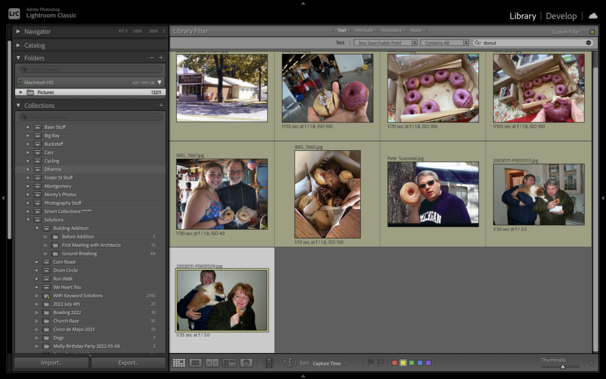Select the None filter tab
The width and height of the screenshot is (606, 379).
(416, 31)
